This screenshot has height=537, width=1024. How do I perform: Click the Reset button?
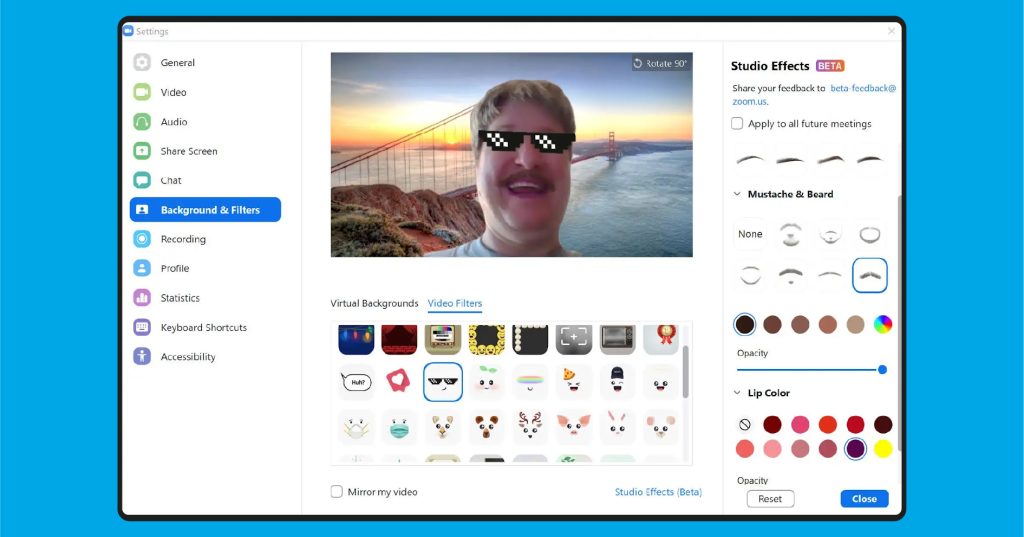click(770, 499)
